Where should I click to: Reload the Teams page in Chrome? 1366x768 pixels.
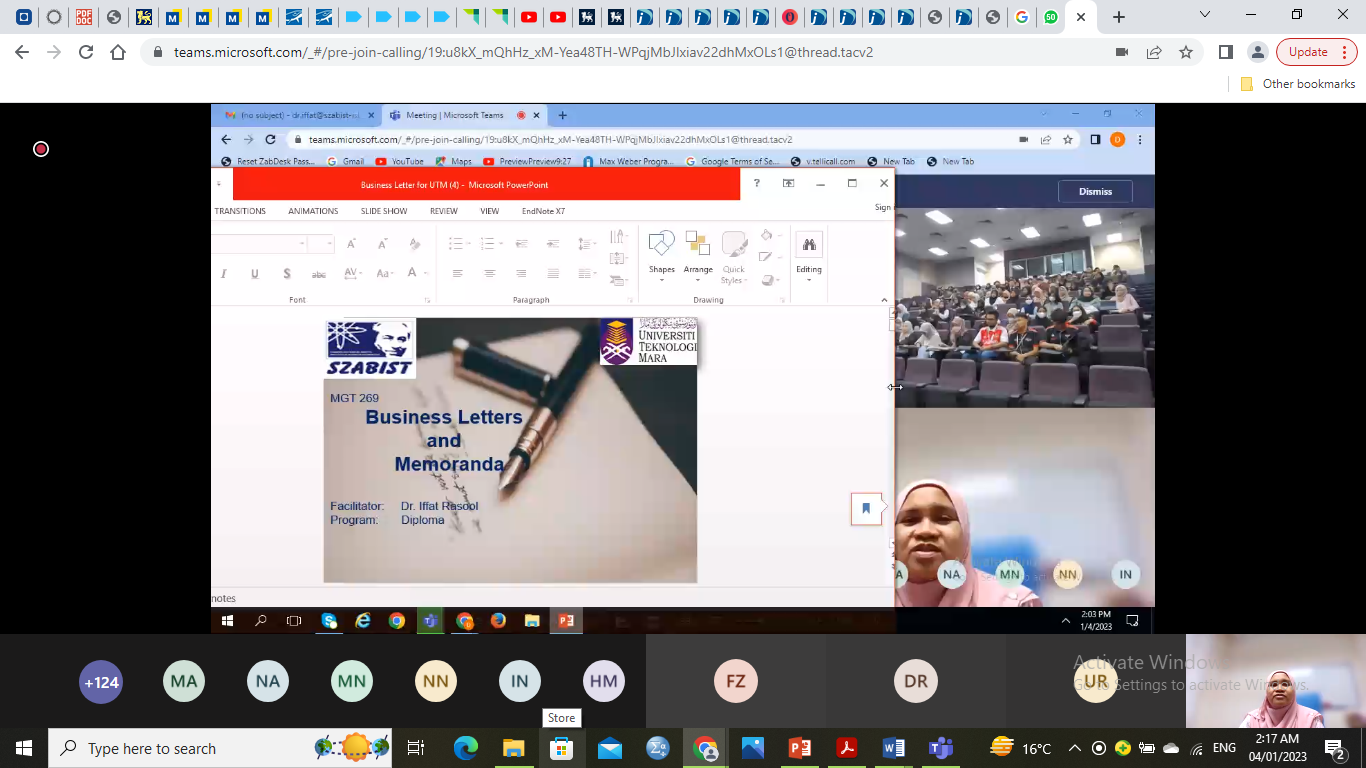click(x=86, y=52)
